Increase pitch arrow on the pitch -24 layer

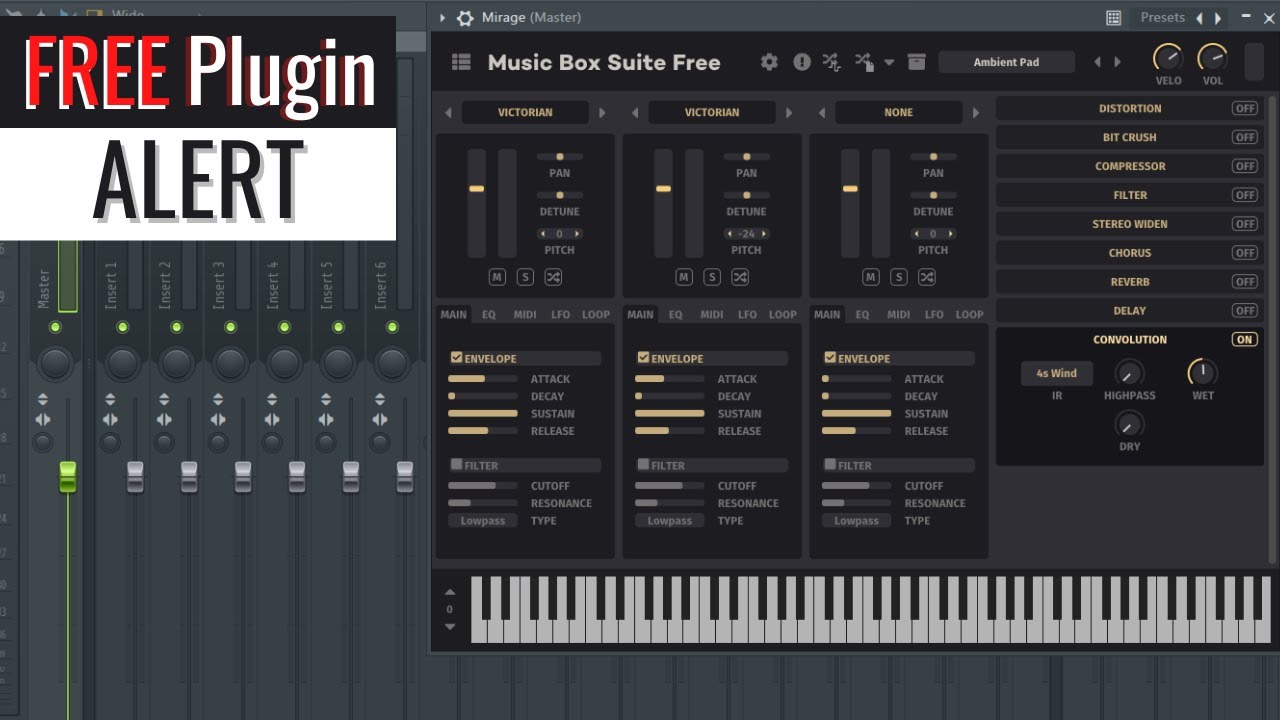pos(764,234)
